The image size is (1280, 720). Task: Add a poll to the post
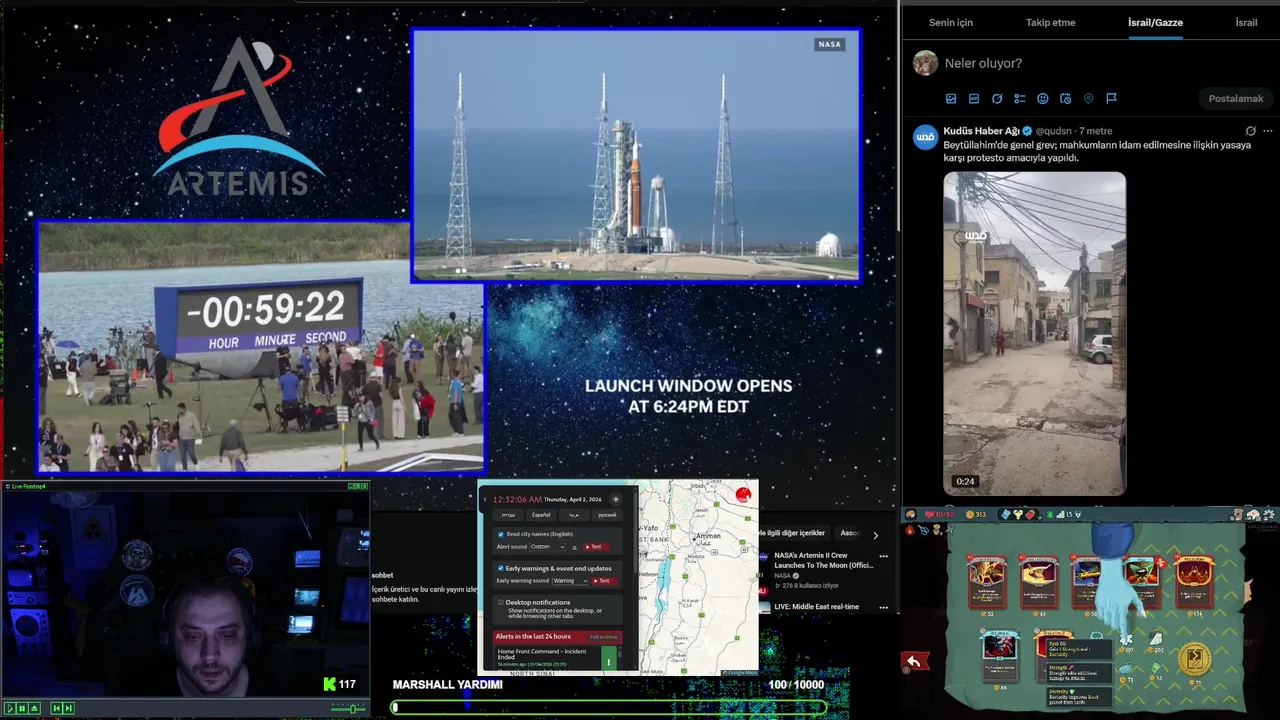click(x=1020, y=99)
